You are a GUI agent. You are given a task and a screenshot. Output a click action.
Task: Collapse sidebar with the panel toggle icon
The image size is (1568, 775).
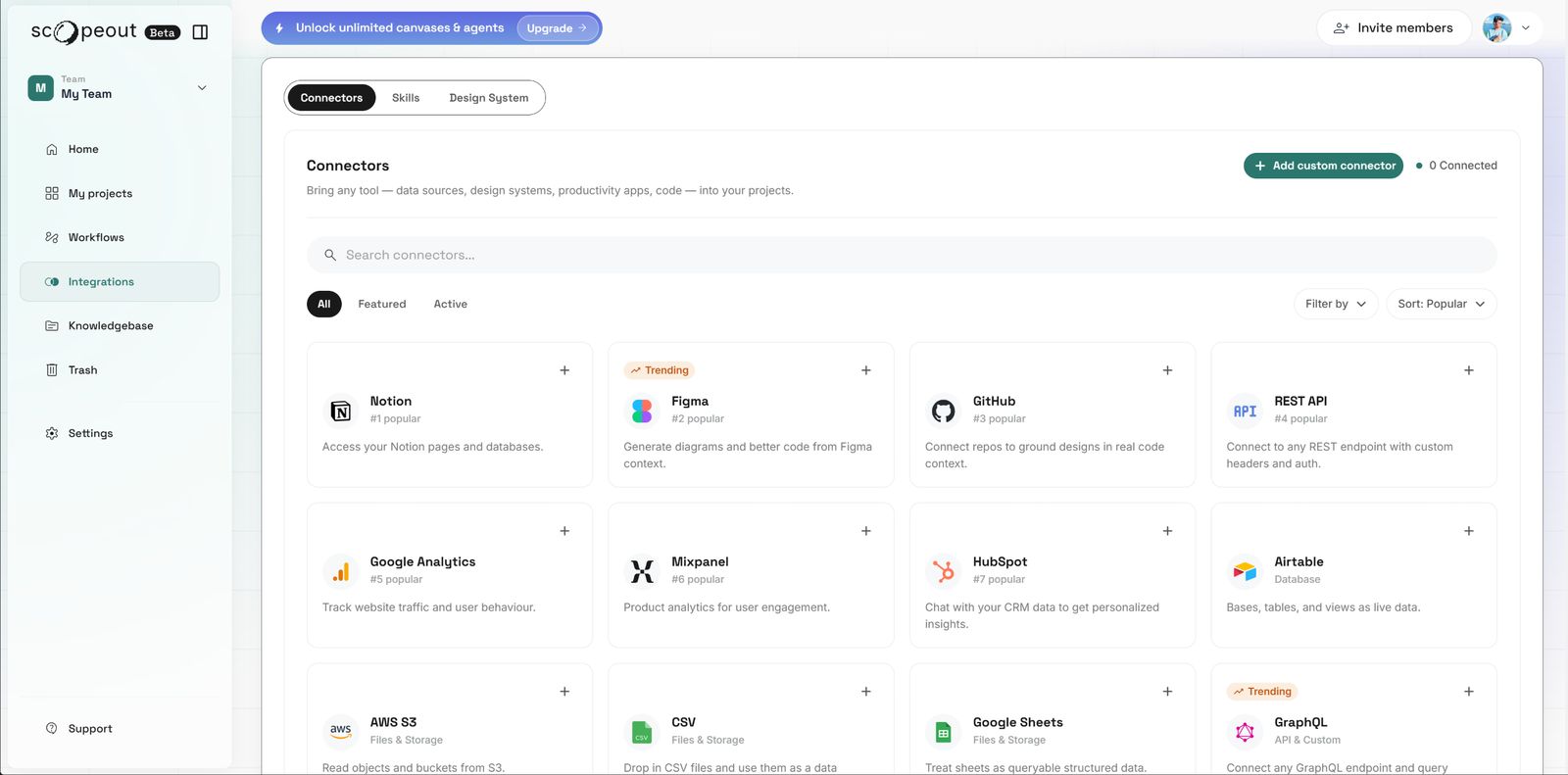coord(200,32)
